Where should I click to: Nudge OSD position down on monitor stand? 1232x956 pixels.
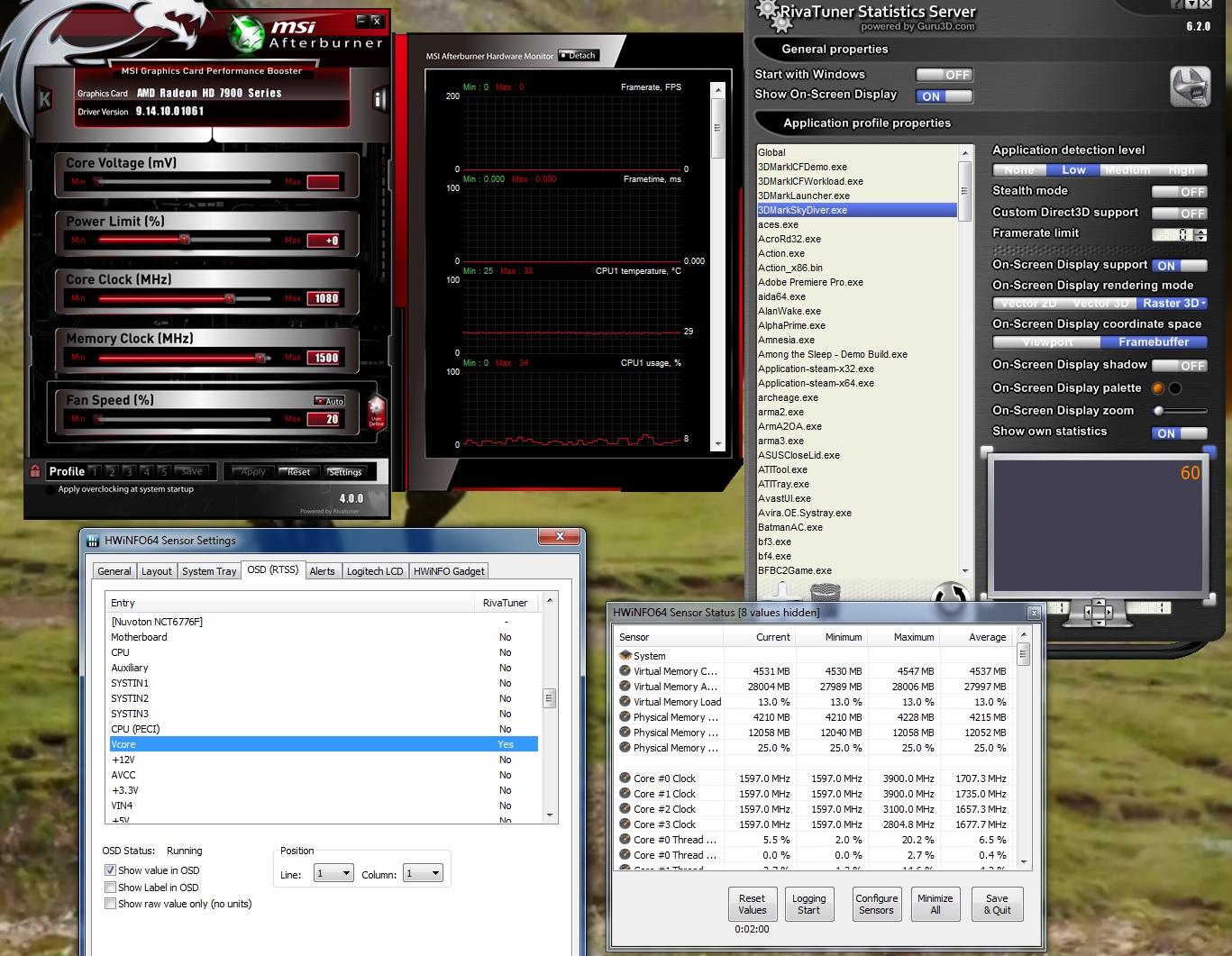point(1098,622)
